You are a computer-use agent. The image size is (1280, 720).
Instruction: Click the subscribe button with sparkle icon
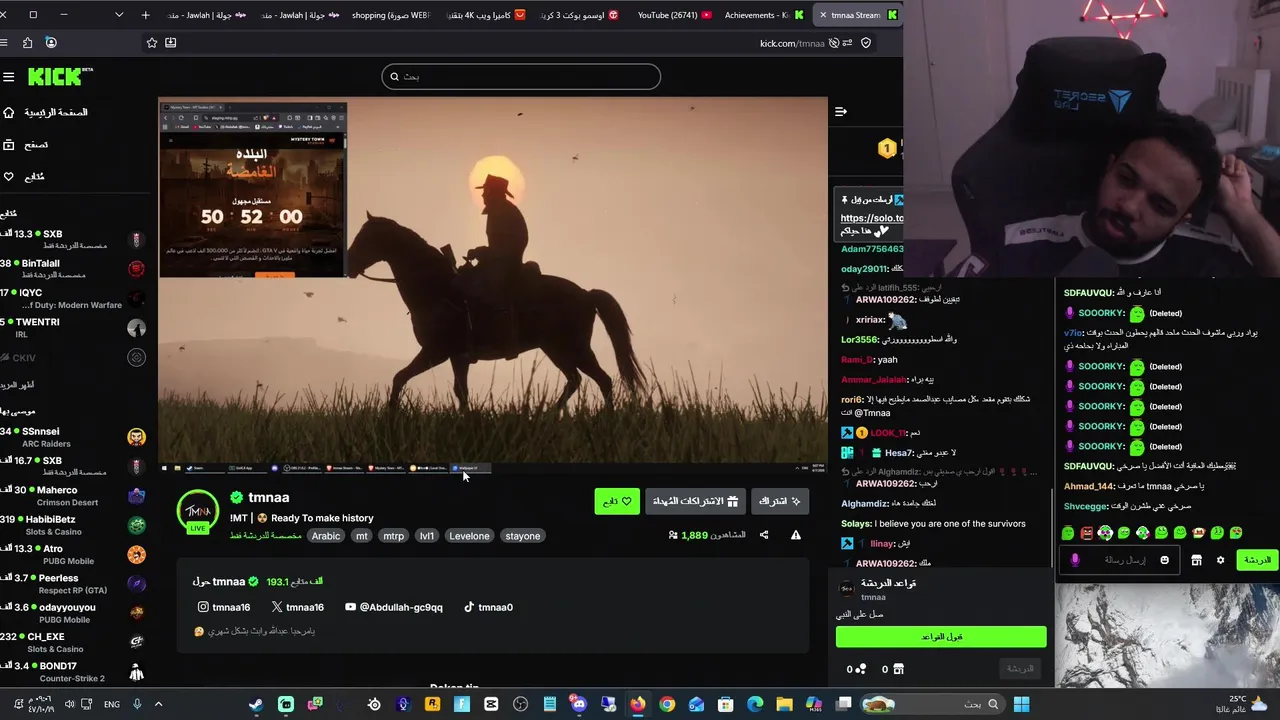(780, 501)
